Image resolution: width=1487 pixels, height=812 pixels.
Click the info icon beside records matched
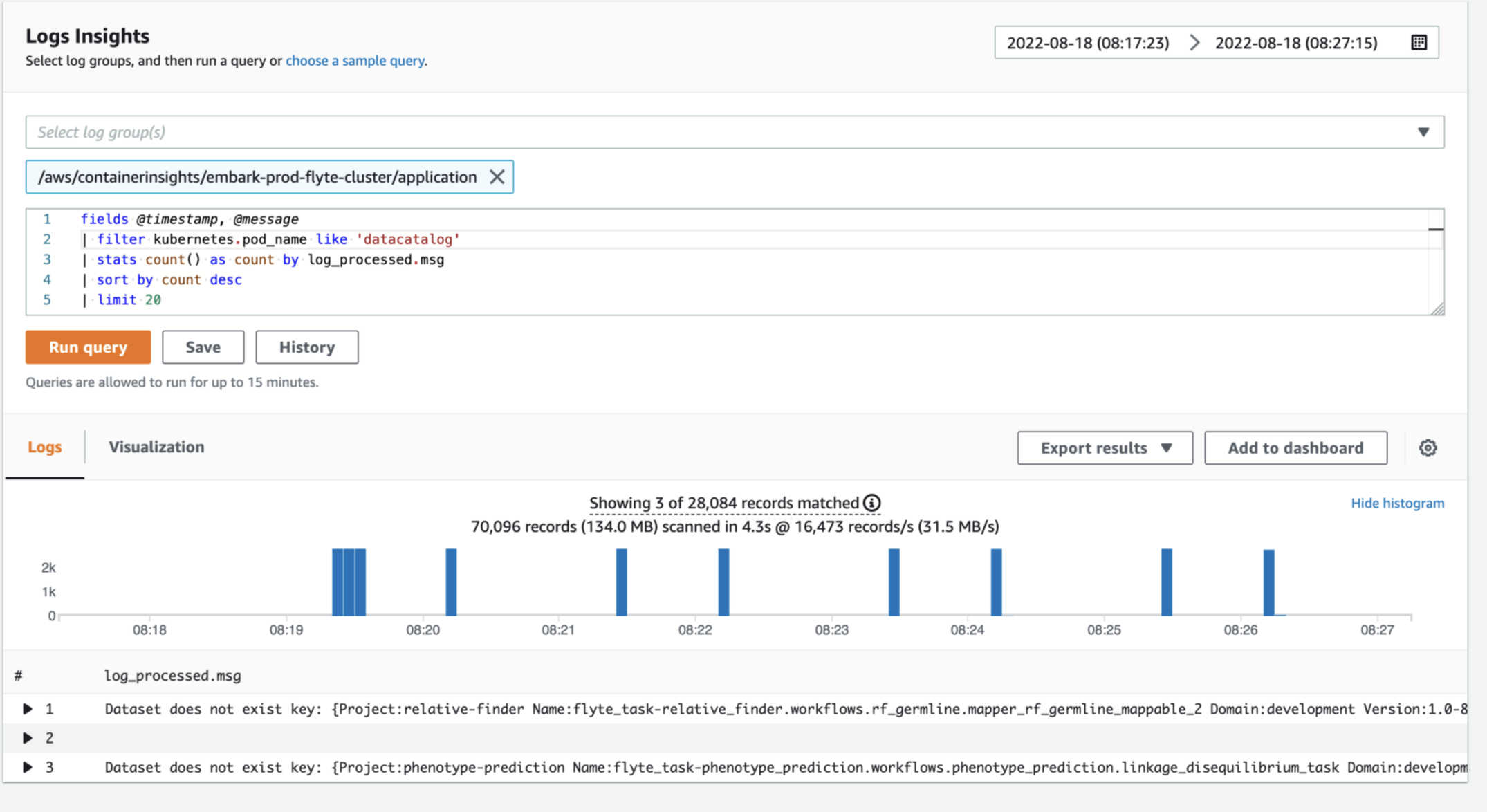pyautogui.click(x=872, y=503)
